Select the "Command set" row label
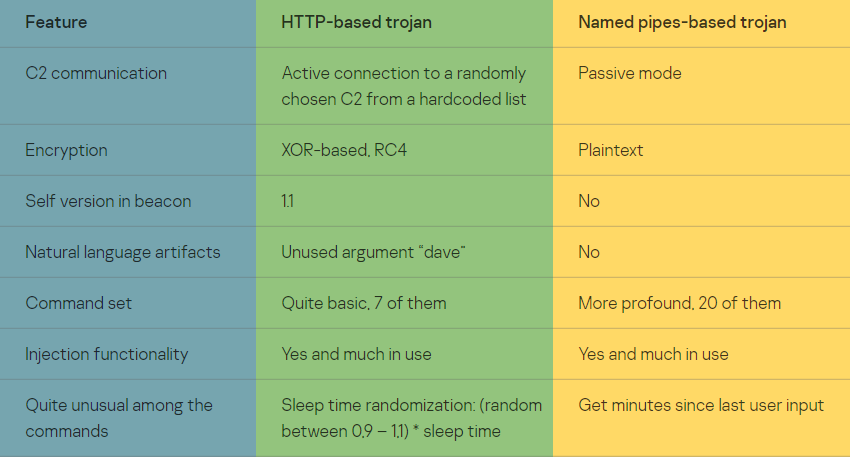 78,303
